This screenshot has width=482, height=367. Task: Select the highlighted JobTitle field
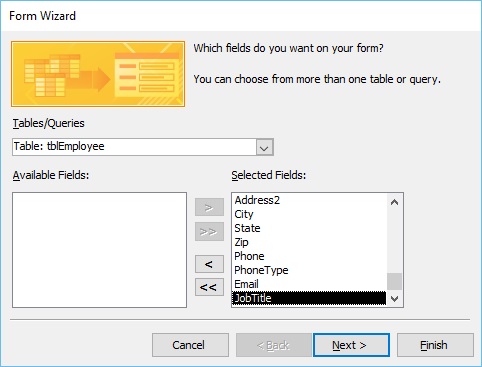click(x=309, y=298)
